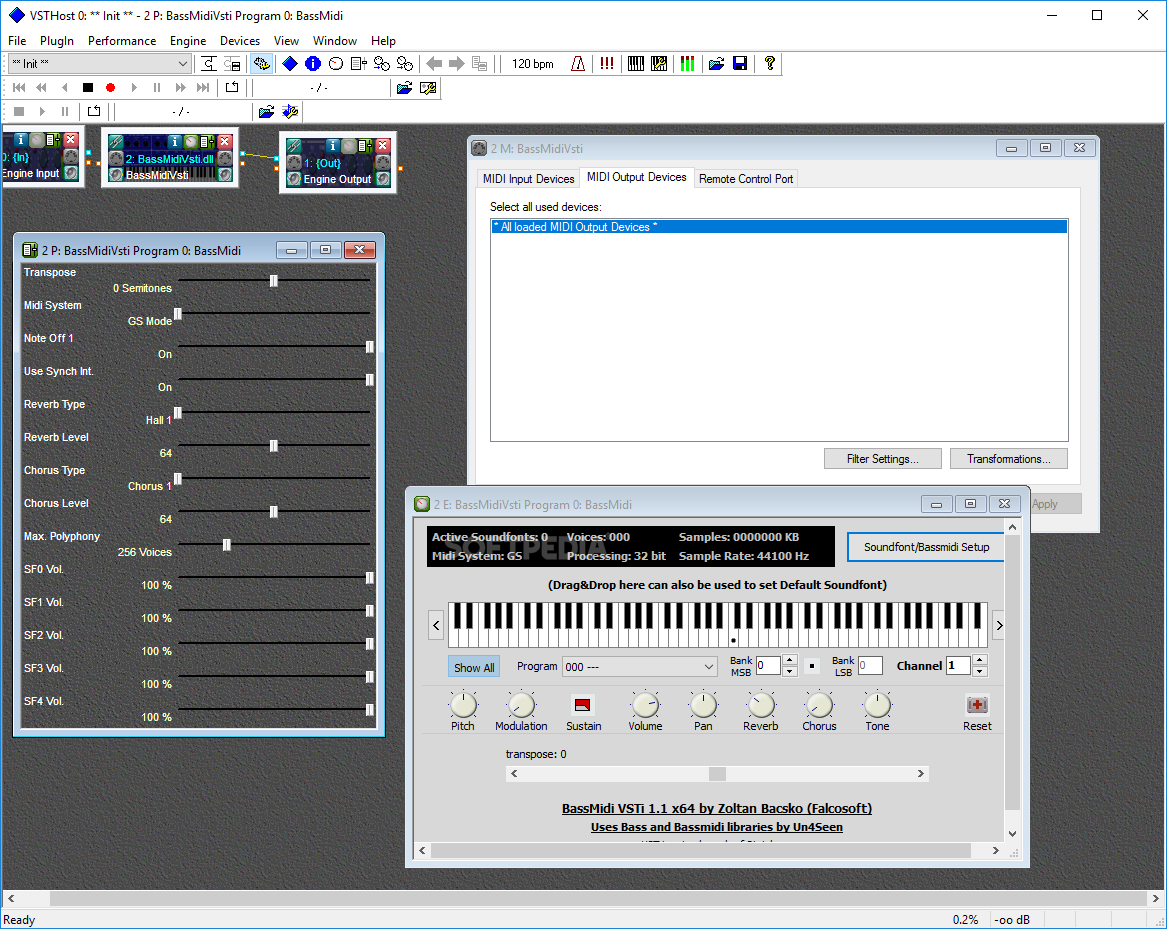Toggle the highlighted icon left of blue diamond

(x=261, y=64)
